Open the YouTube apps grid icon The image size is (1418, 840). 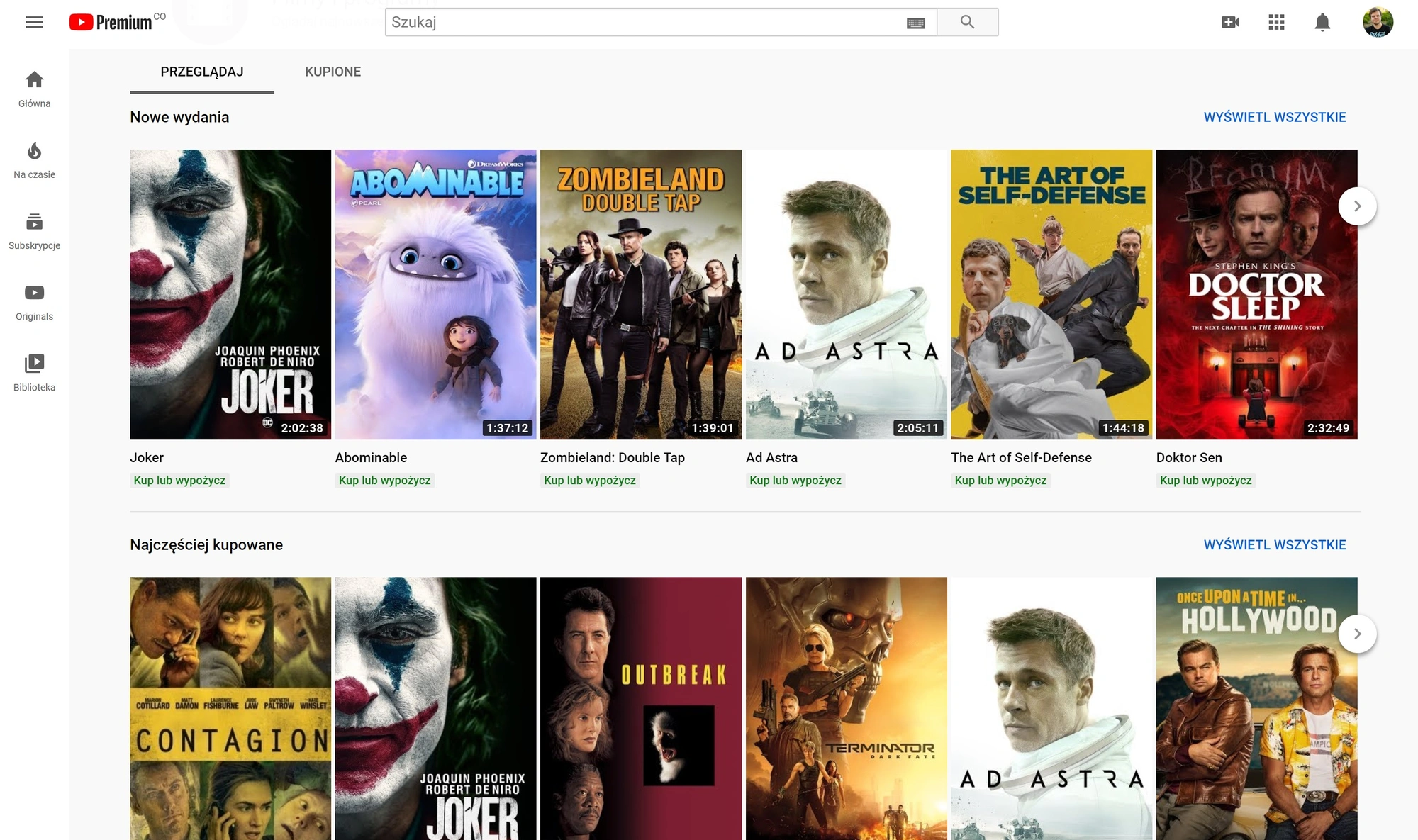click(x=1276, y=22)
